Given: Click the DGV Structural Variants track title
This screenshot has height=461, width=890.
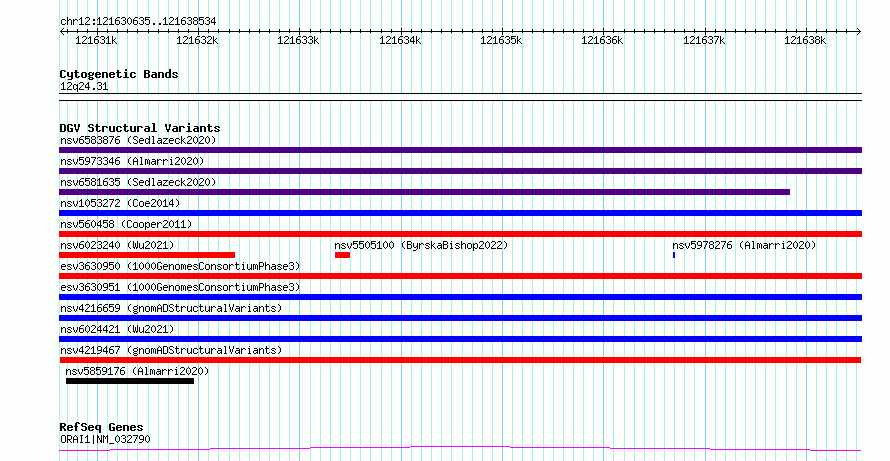Looking at the screenshot, I should [140, 128].
